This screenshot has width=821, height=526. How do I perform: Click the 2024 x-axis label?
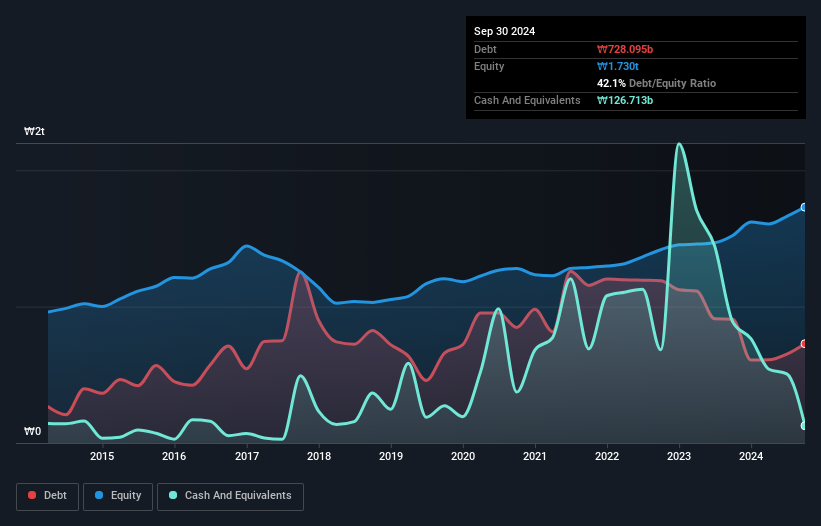(x=751, y=456)
